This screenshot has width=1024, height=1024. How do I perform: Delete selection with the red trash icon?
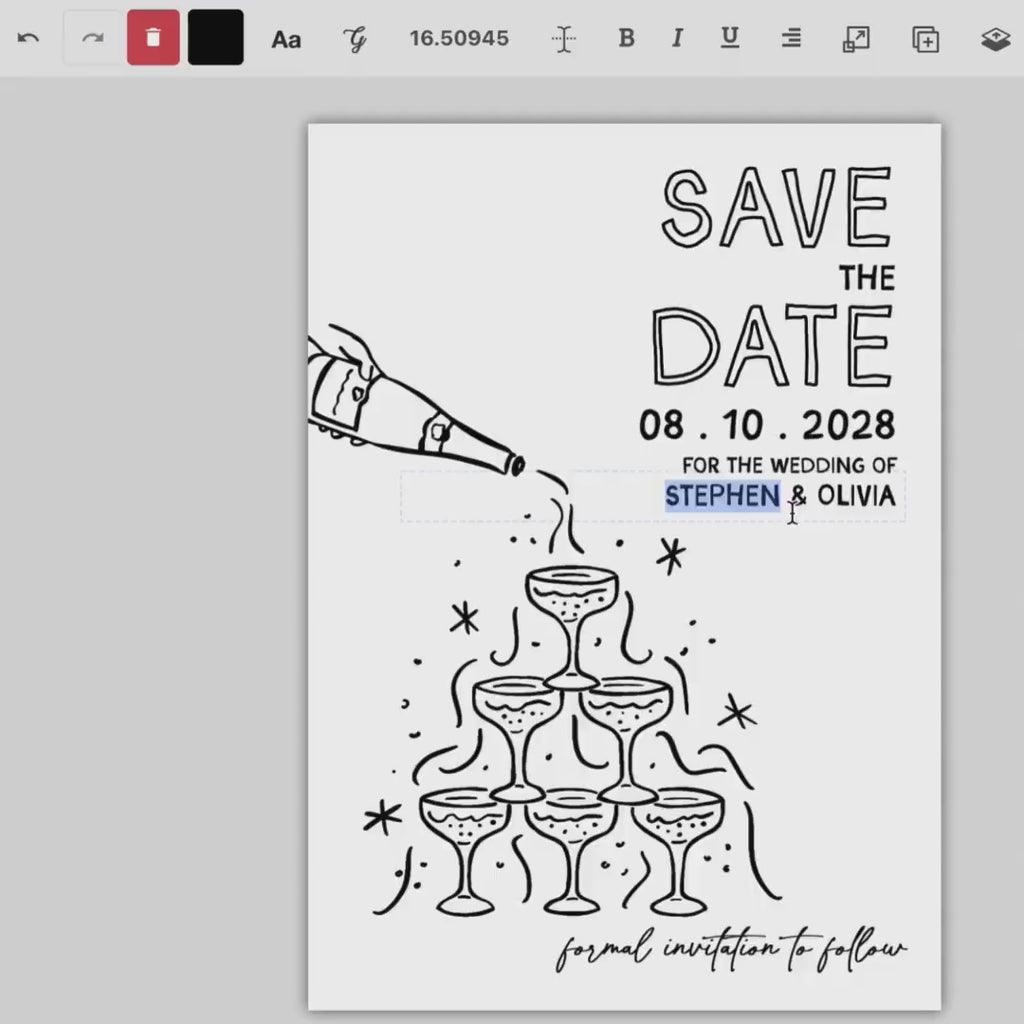(x=152, y=38)
